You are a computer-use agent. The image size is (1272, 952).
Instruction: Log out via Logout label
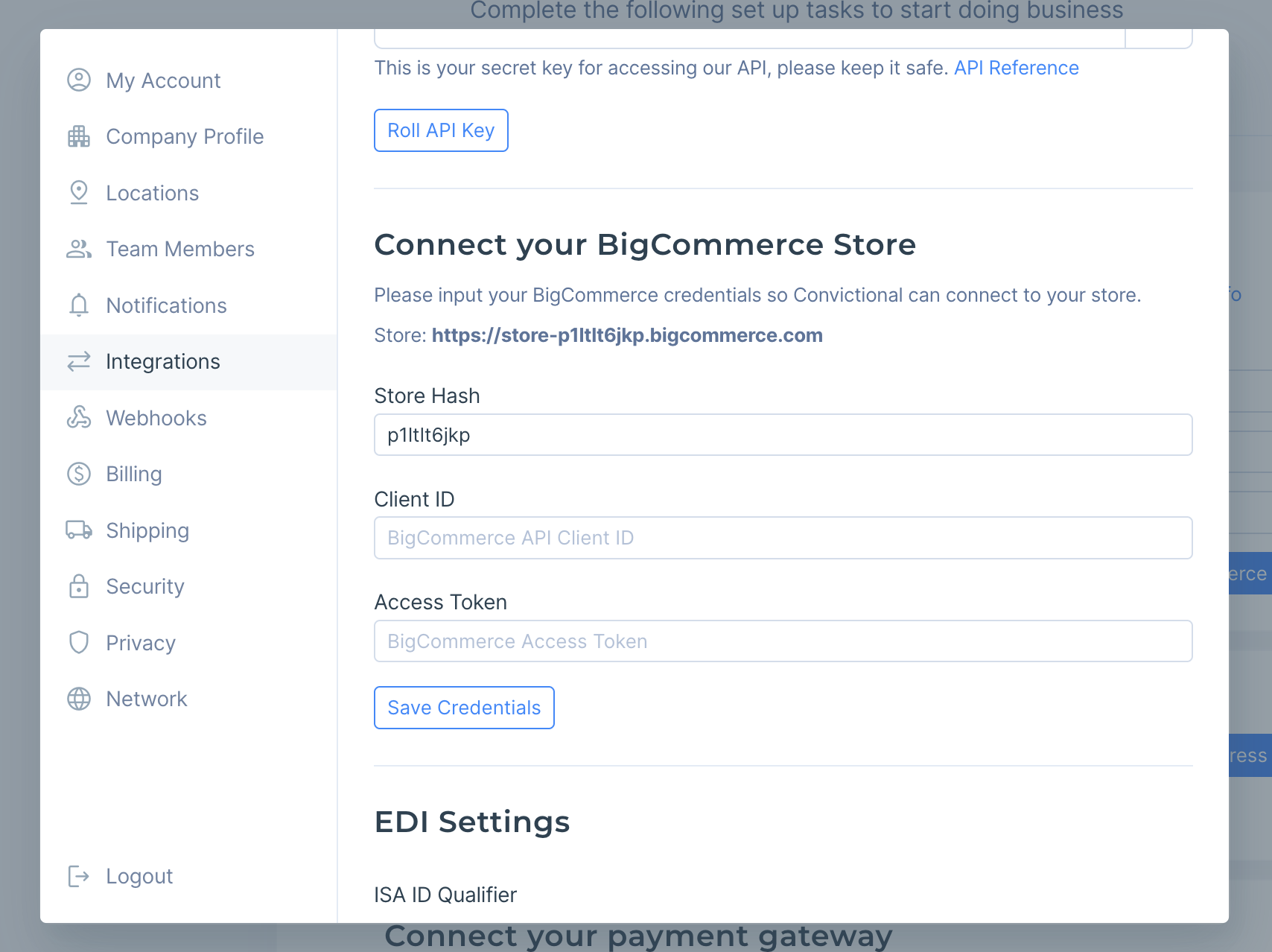(x=139, y=876)
